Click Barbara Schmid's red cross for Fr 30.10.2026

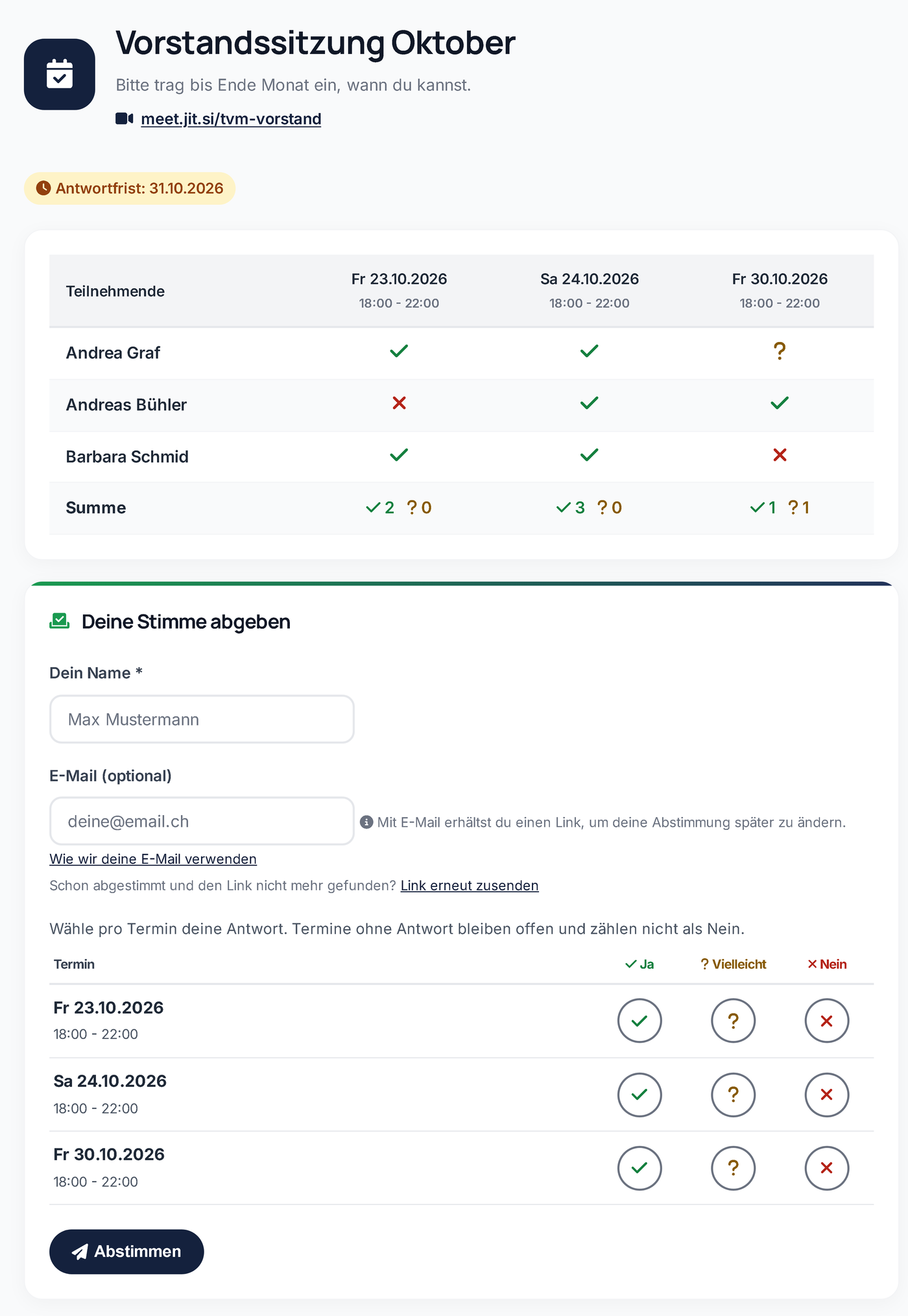coord(780,455)
